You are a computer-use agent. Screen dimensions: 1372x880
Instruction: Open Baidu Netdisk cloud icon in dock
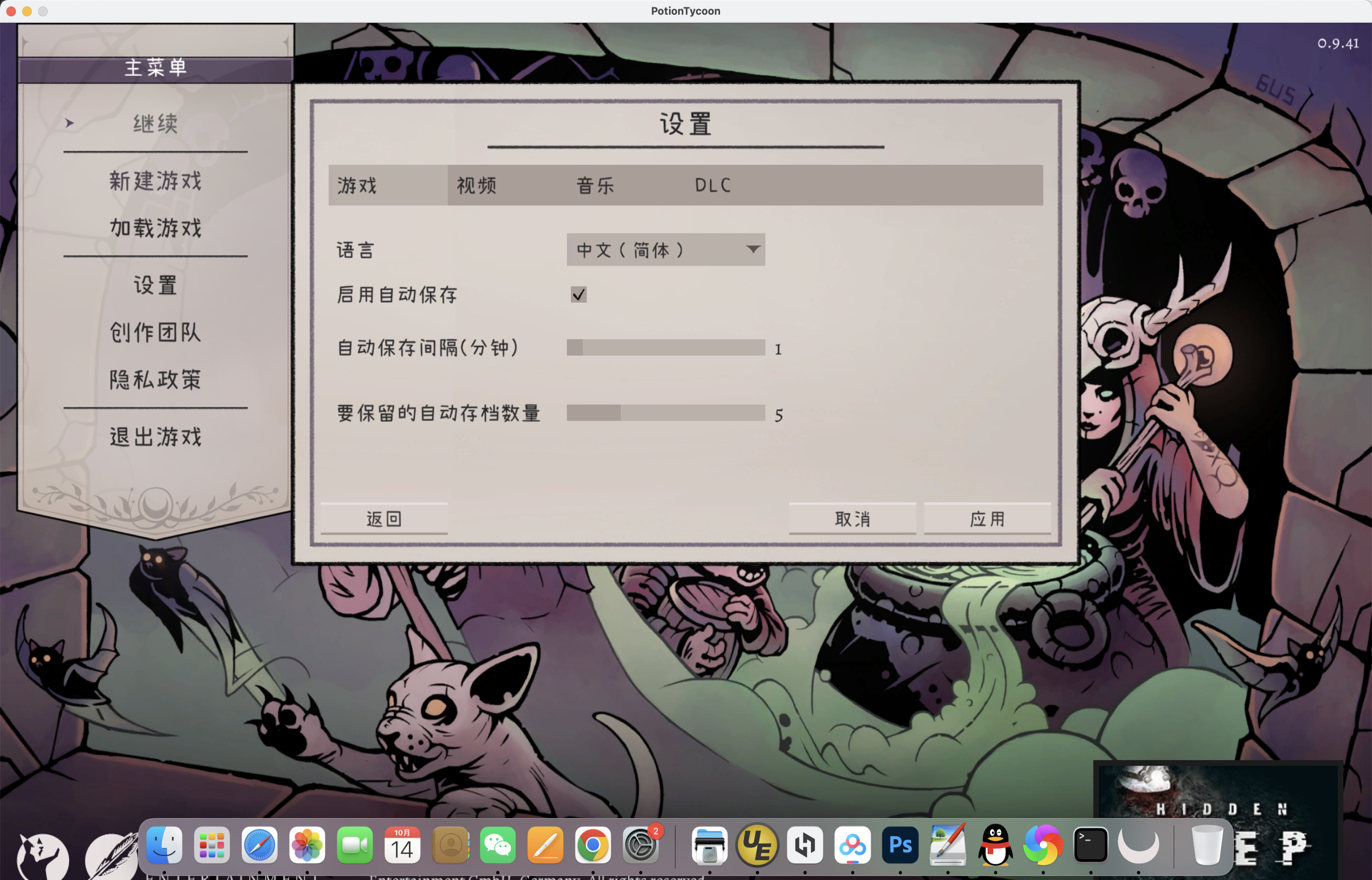[x=853, y=845]
